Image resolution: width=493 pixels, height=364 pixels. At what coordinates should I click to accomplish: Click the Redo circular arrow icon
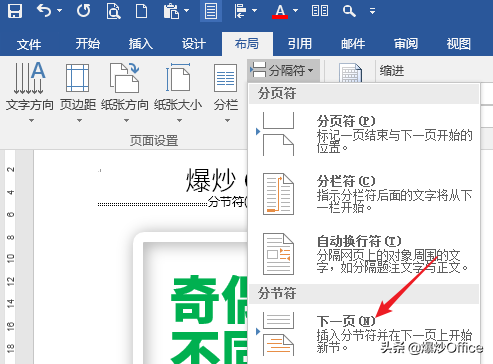[x=83, y=11]
